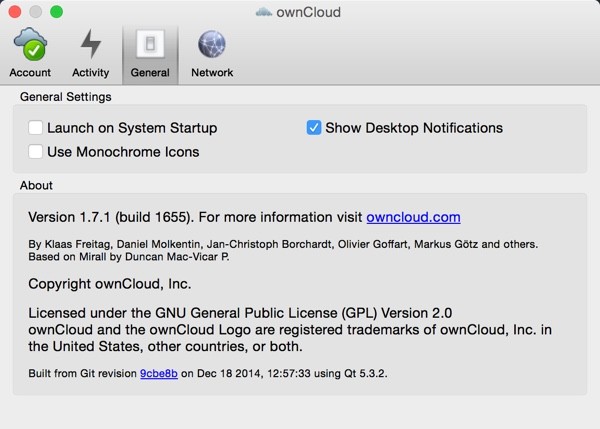Open the Activity lightning bolt tab
Screen dimensions: 600x429
click(x=91, y=53)
